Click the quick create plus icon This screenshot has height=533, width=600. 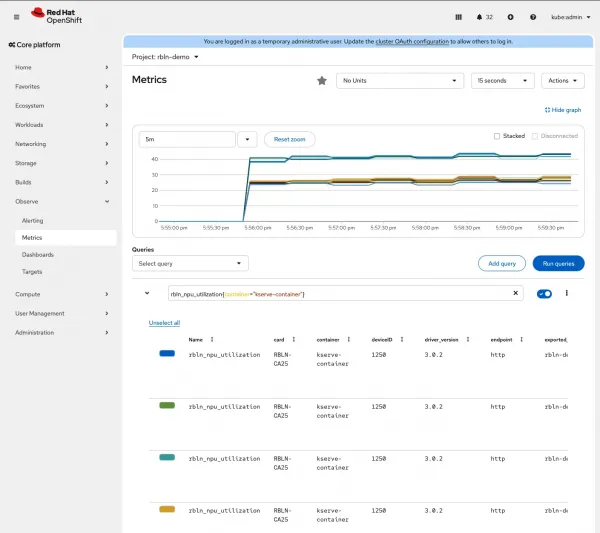[x=510, y=17]
